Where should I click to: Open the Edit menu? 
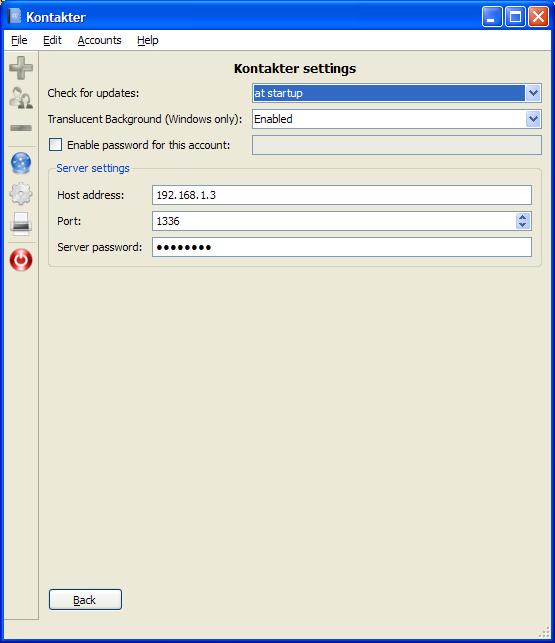pos(52,40)
